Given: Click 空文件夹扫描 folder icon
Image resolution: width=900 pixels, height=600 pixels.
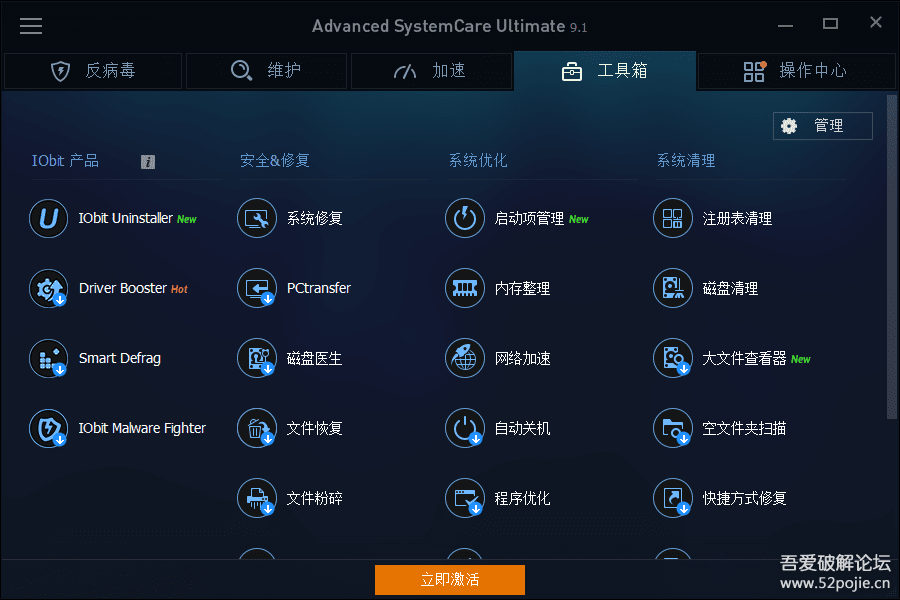Looking at the screenshot, I should click(x=673, y=428).
